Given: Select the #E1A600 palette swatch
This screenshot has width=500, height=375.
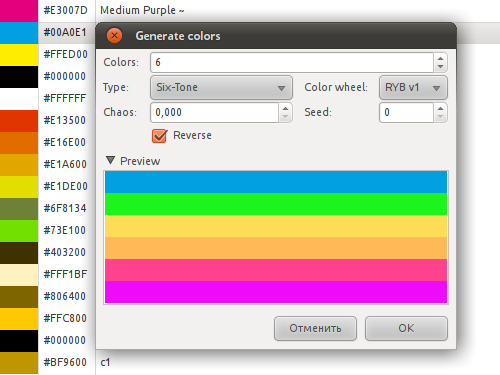Looking at the screenshot, I should (19, 165).
